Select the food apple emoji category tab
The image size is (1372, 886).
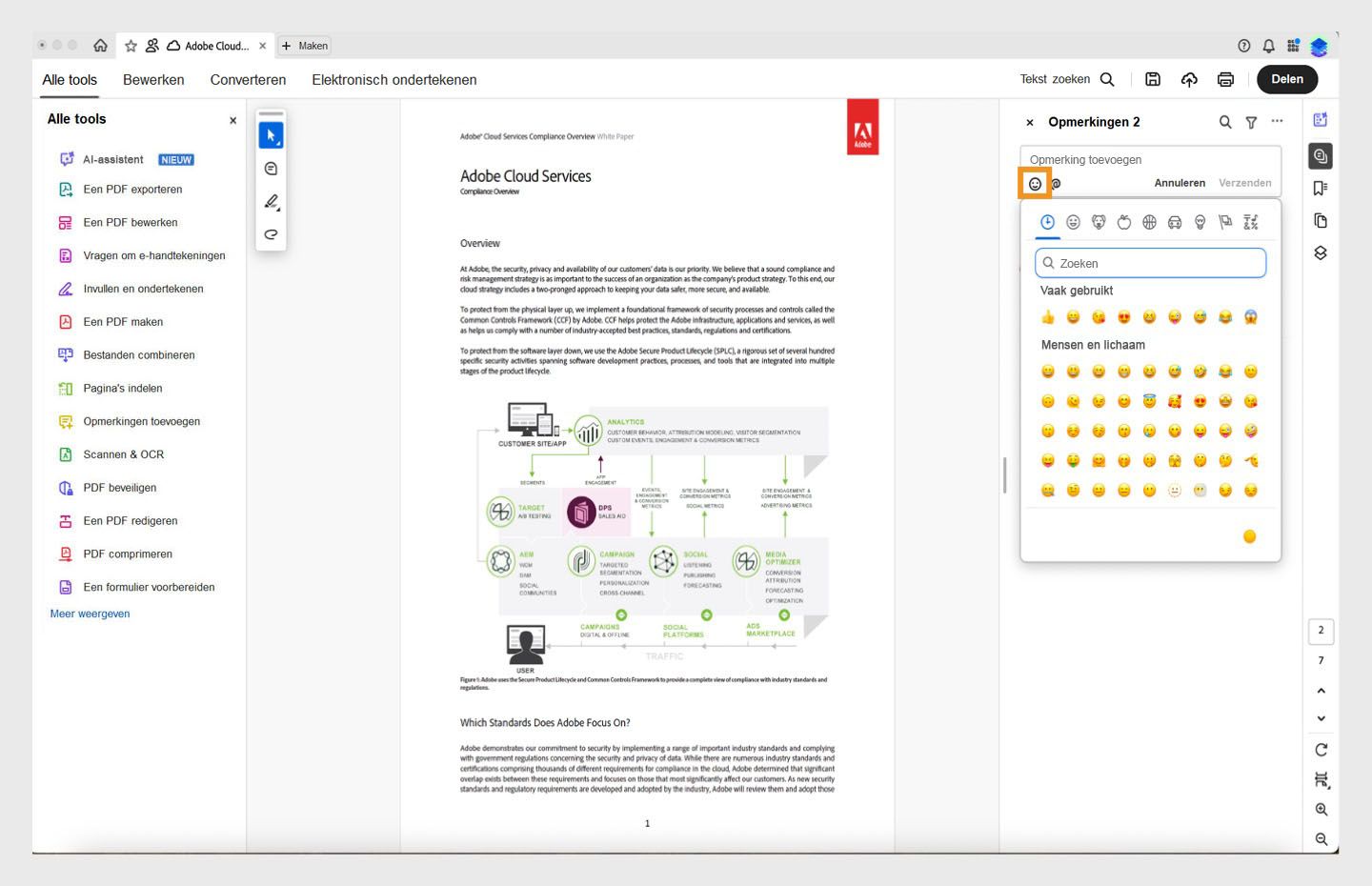(1124, 223)
